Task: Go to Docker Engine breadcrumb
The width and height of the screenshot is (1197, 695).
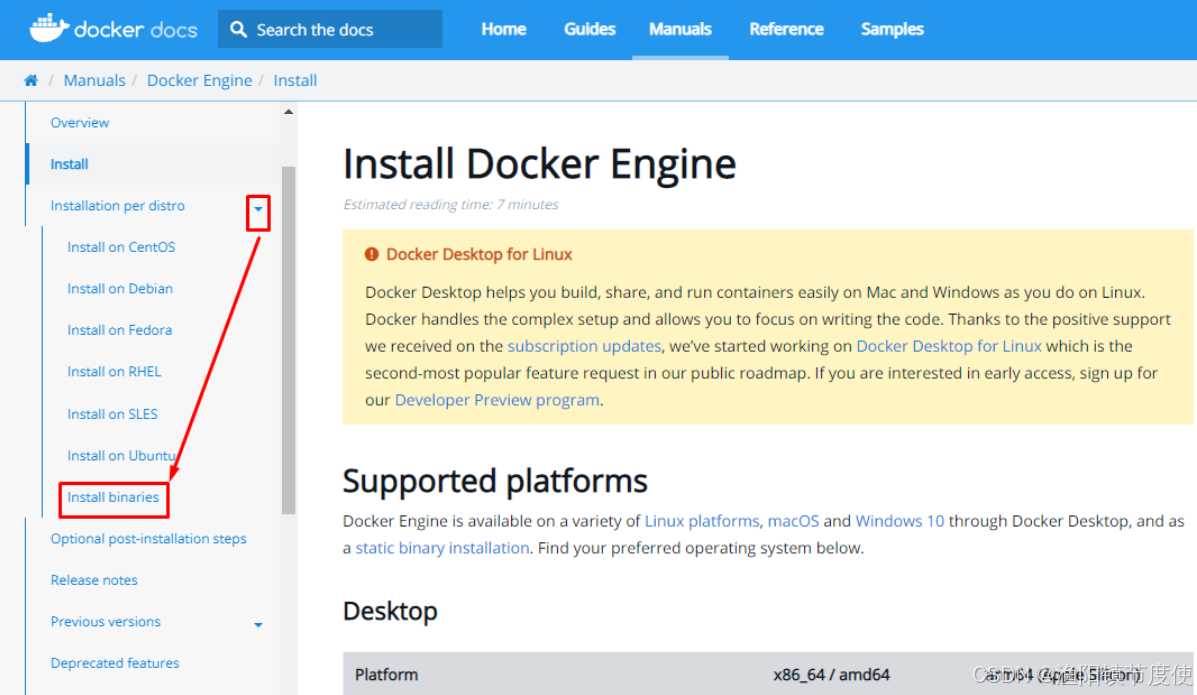Action: click(199, 80)
